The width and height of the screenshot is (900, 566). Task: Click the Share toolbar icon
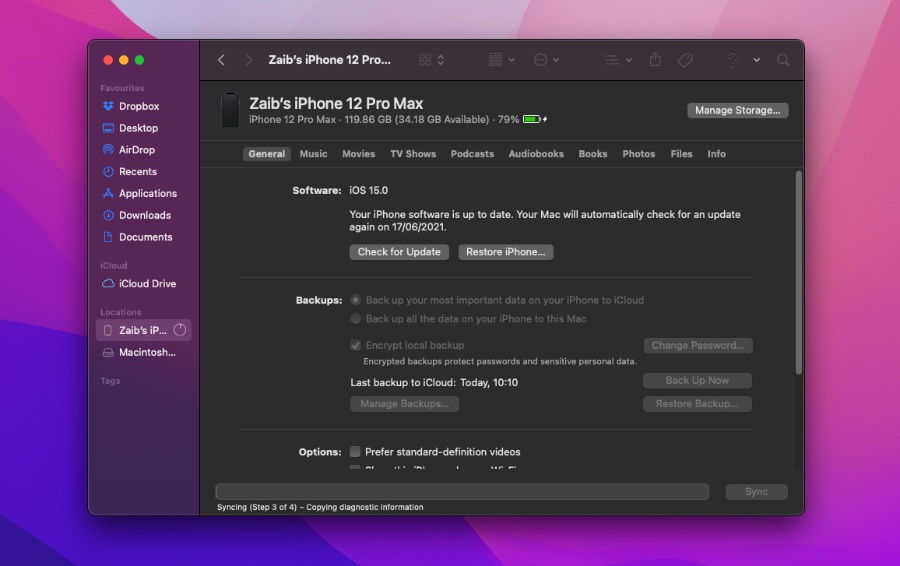coord(655,60)
